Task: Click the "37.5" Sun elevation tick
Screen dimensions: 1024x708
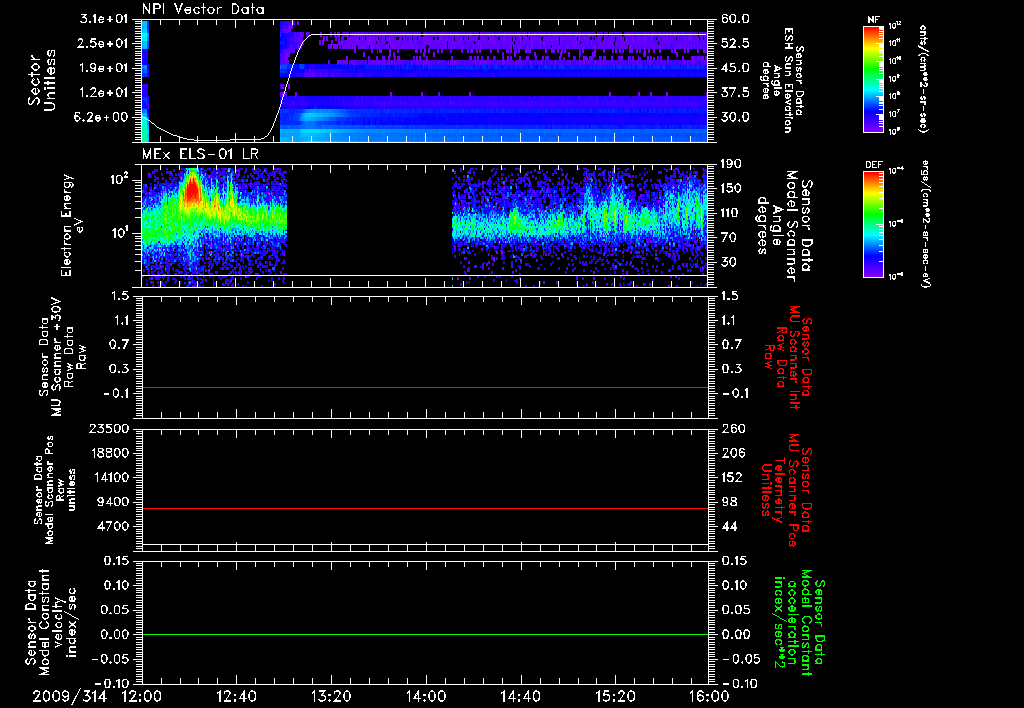Action: click(x=735, y=93)
